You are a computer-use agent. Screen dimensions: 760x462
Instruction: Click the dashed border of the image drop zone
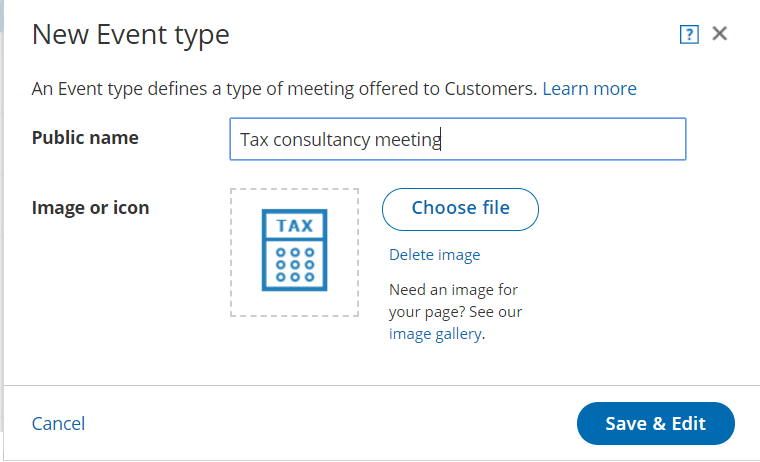coord(295,190)
